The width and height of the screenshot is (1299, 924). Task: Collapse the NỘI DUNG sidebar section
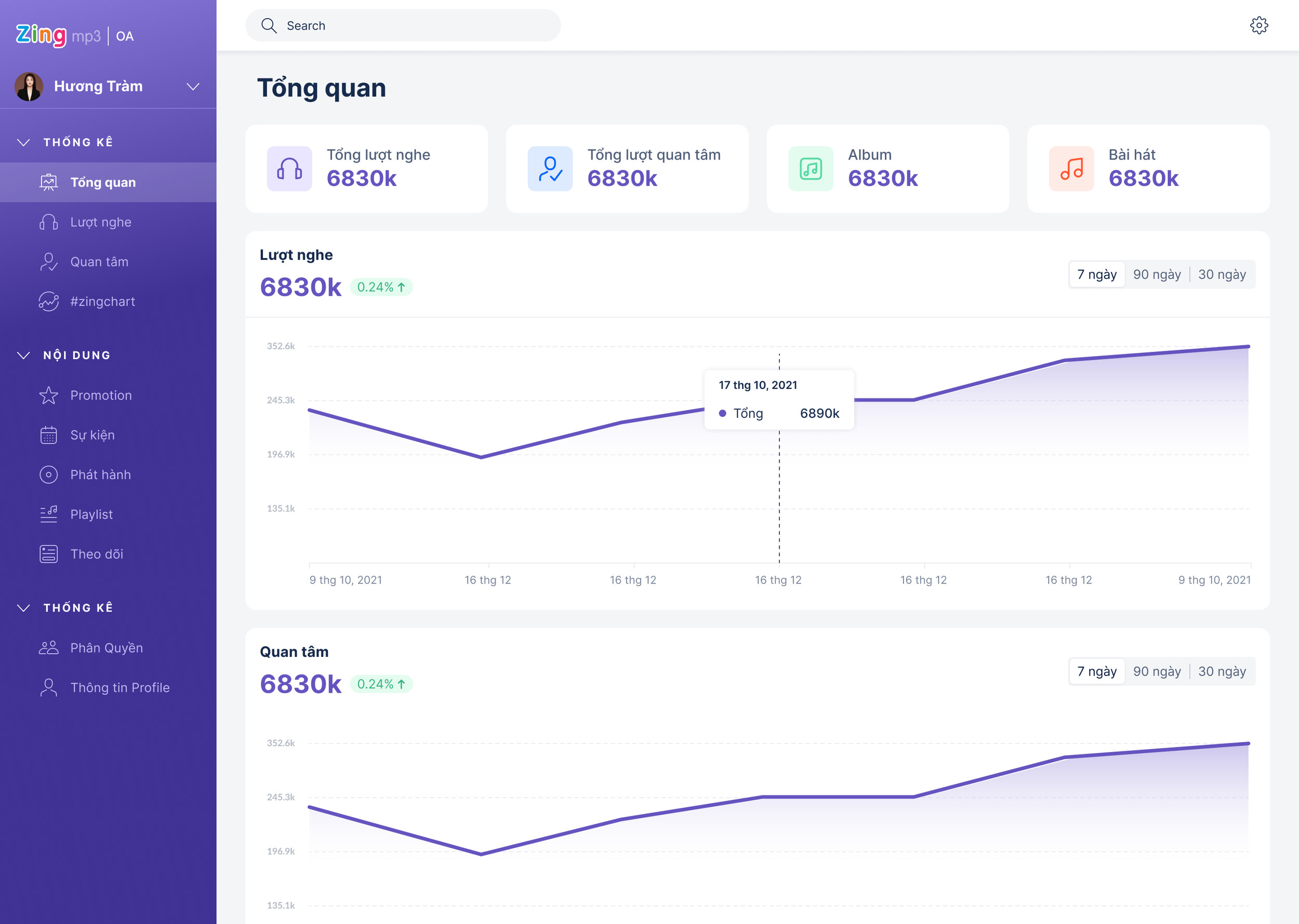(23, 355)
